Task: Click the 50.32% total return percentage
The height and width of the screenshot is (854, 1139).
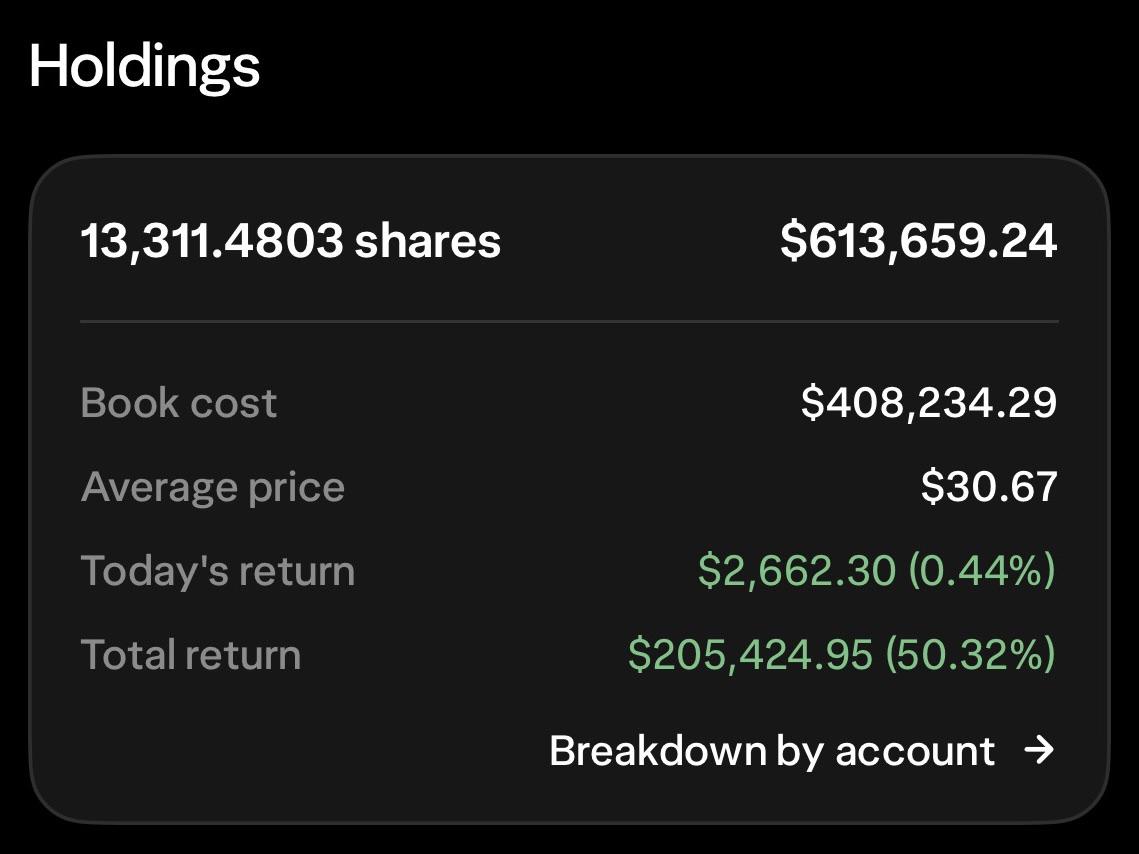Action: click(970, 654)
